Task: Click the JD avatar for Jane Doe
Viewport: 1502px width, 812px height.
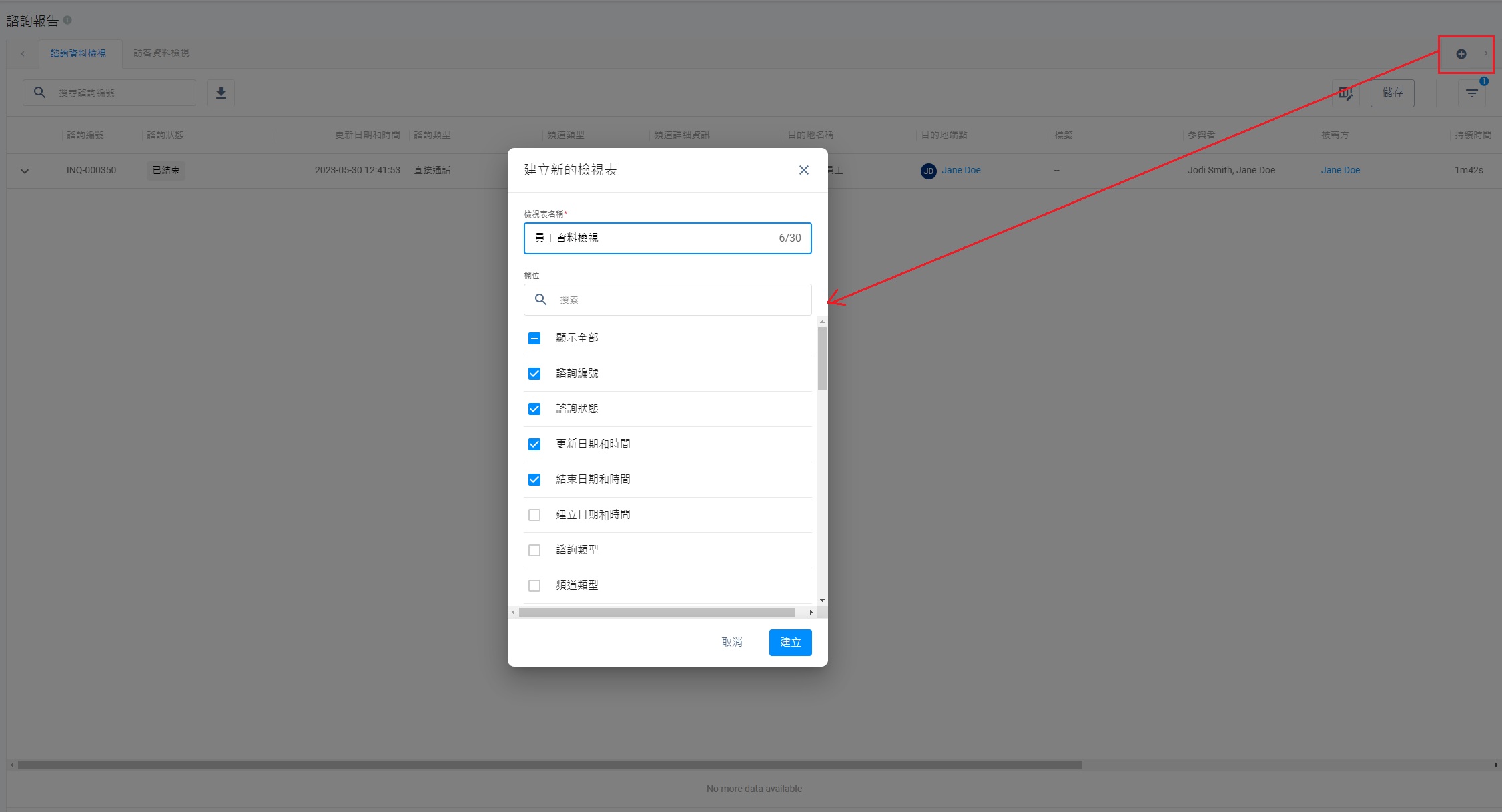Action: [928, 171]
